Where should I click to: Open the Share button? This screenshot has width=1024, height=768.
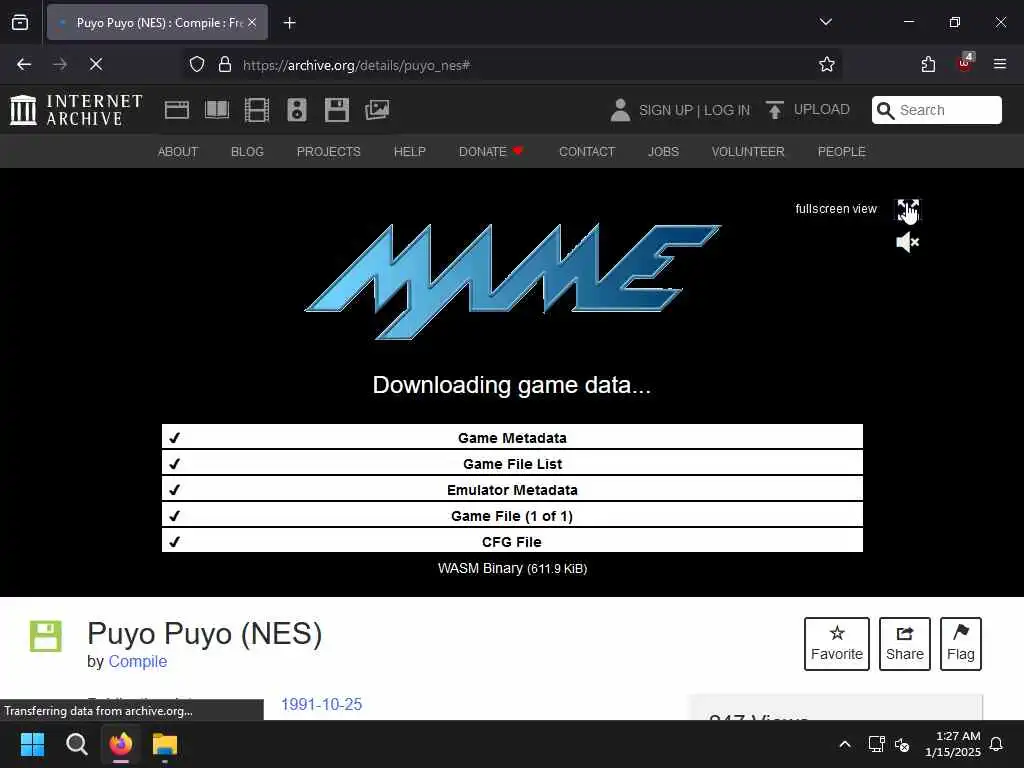click(904, 643)
